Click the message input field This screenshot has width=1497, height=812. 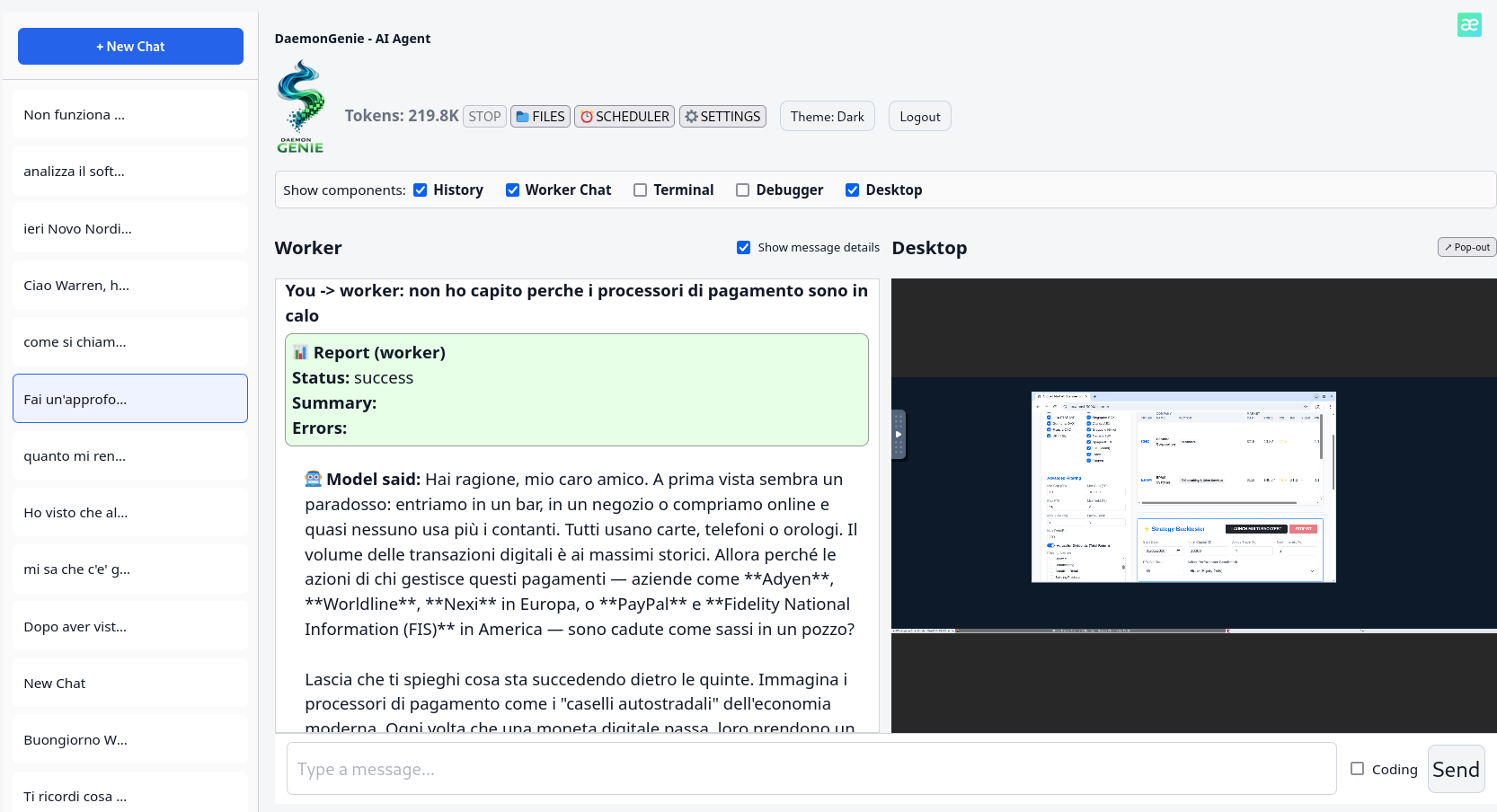(x=809, y=769)
